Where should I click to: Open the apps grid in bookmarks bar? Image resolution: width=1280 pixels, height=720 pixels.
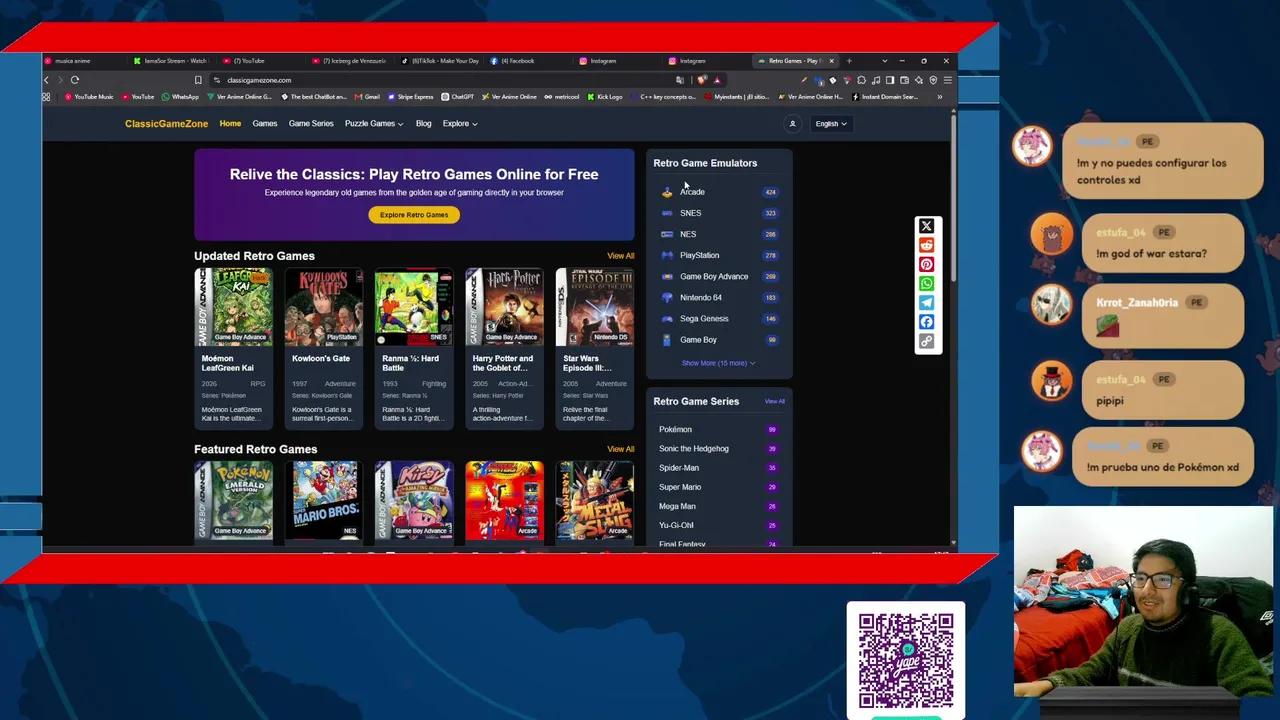tap(46, 97)
